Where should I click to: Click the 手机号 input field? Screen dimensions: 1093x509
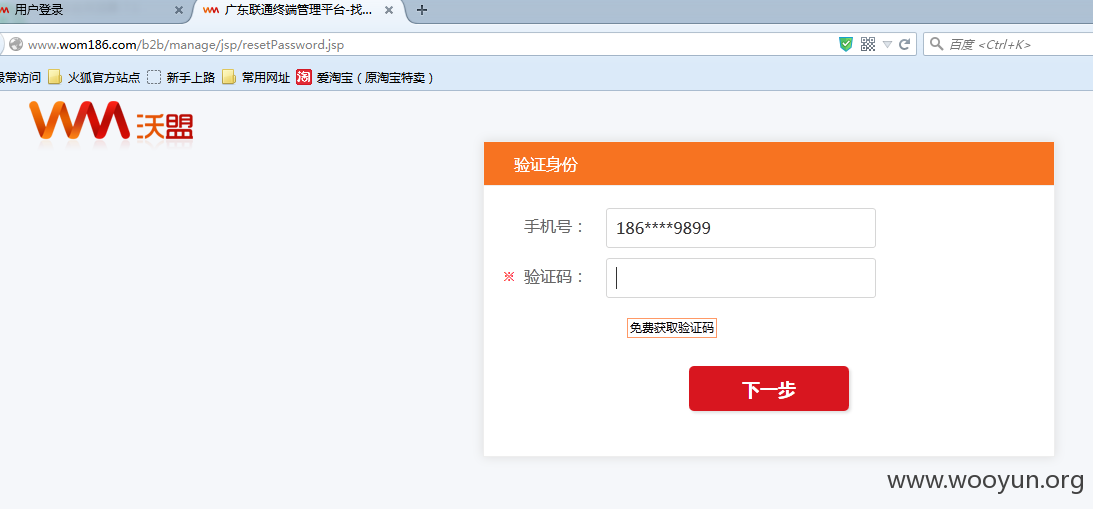point(740,228)
